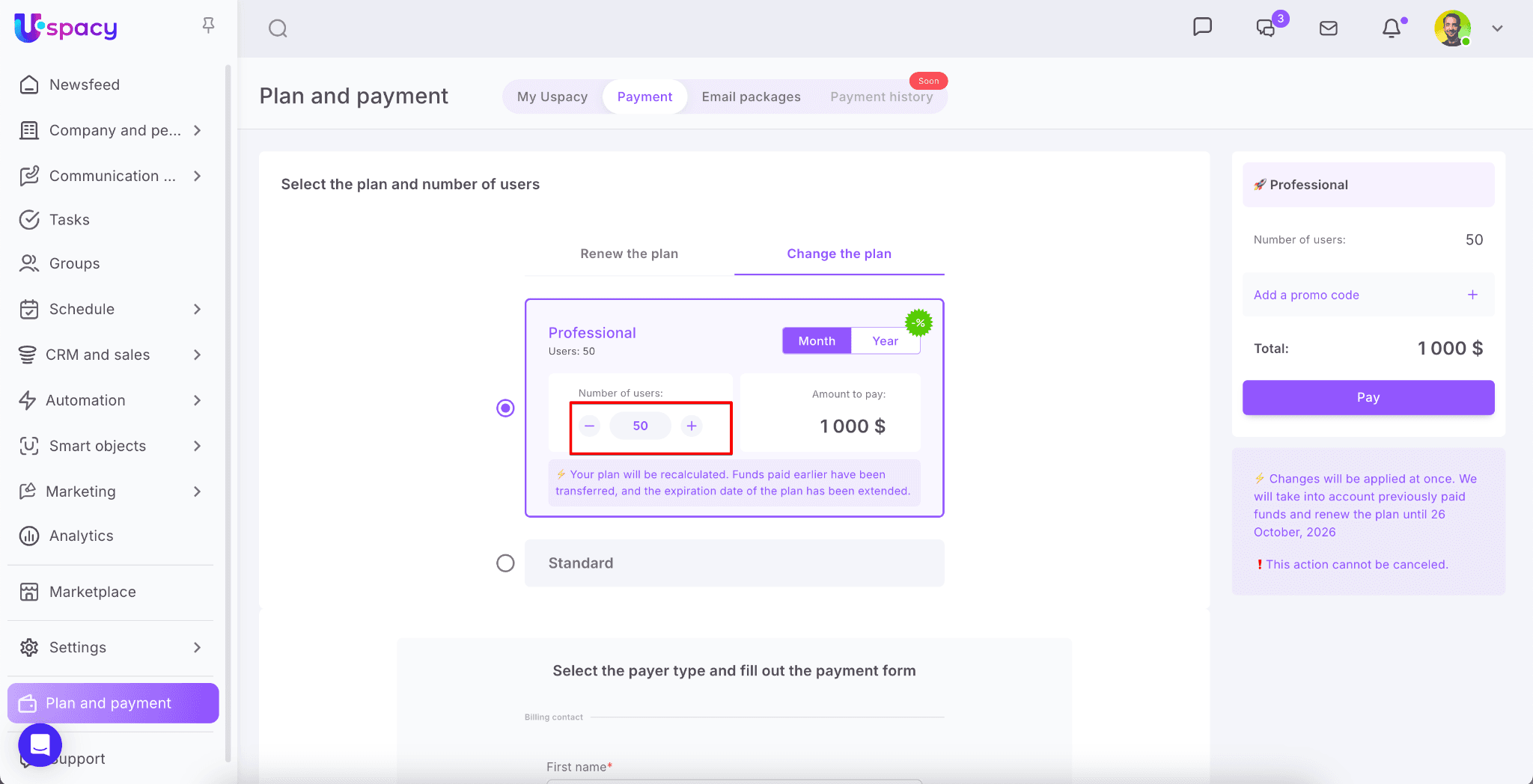Decrease number of users with minus
The width and height of the screenshot is (1533, 784).
[590, 426]
